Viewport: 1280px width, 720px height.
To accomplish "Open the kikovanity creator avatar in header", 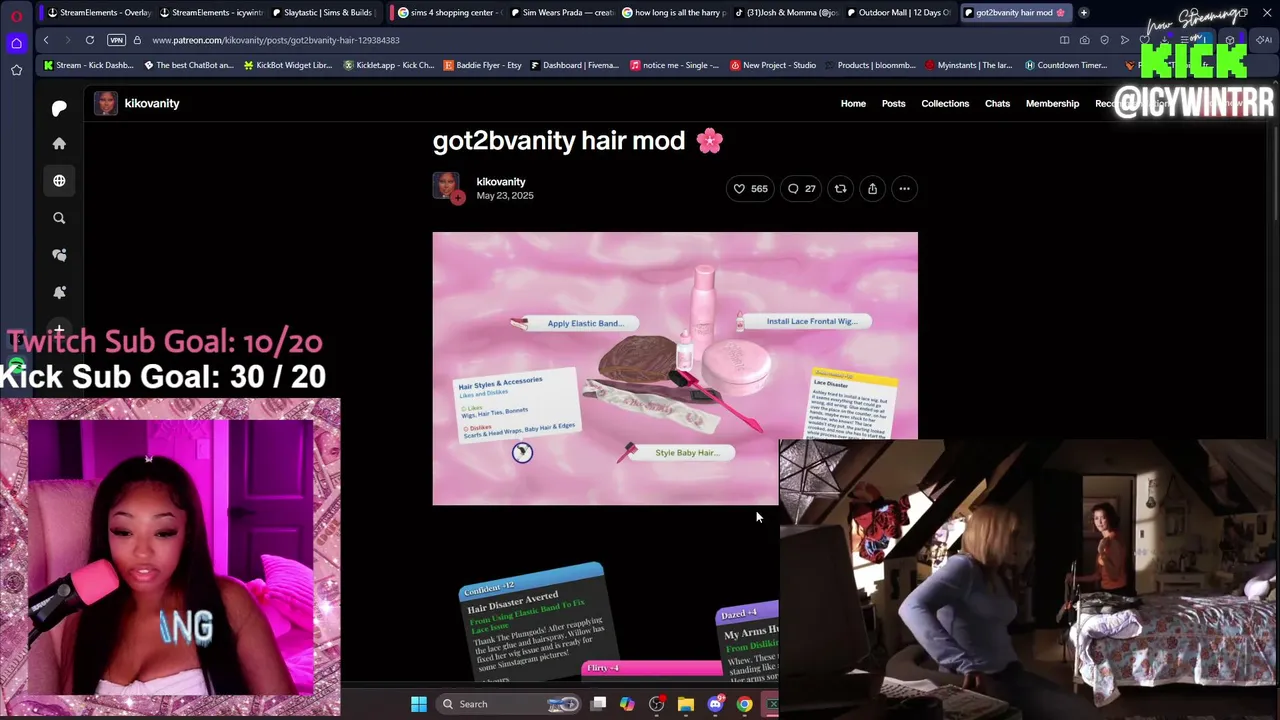I will (x=105, y=103).
